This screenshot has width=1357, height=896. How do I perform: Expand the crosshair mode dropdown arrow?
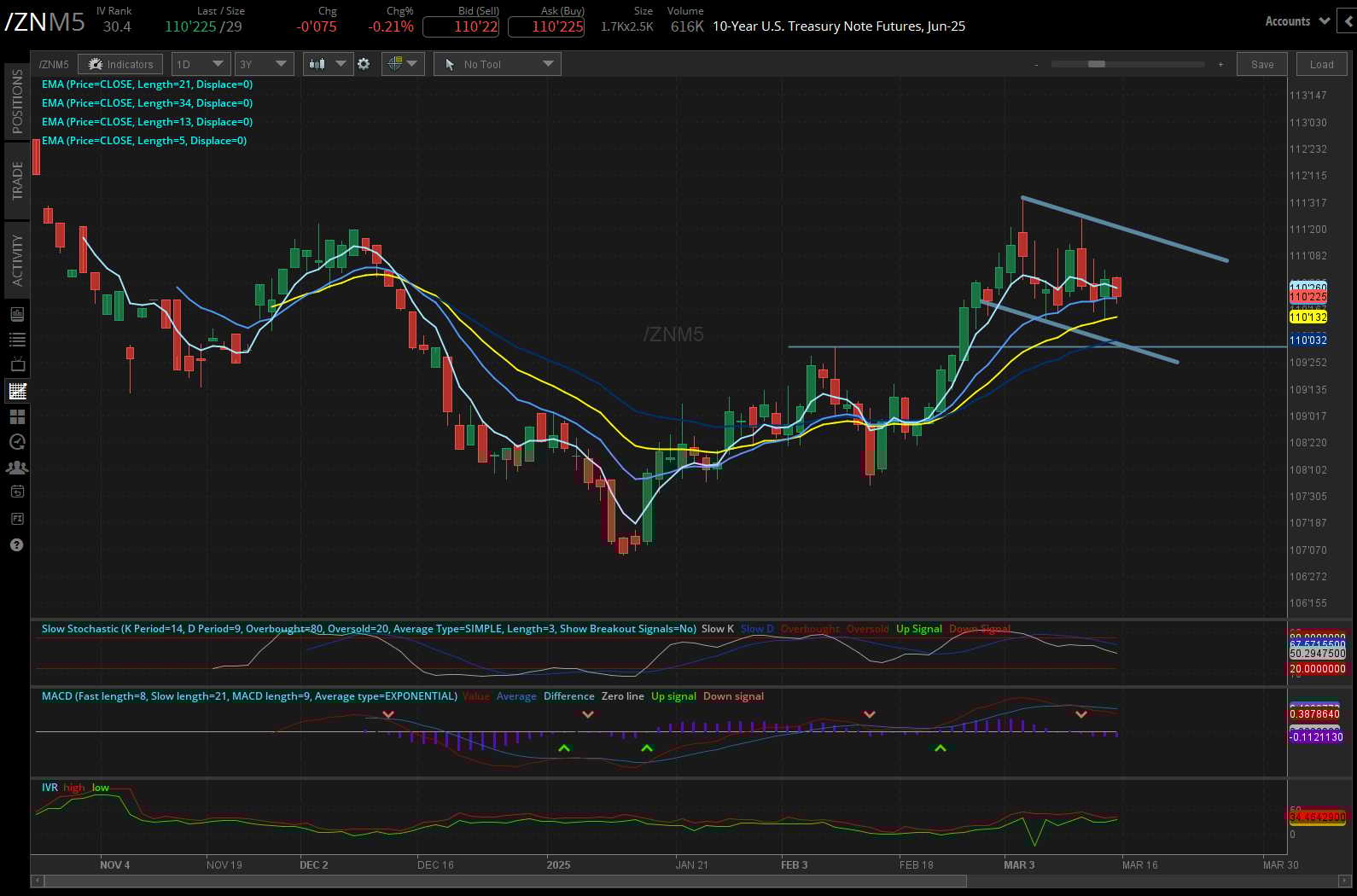[412, 64]
